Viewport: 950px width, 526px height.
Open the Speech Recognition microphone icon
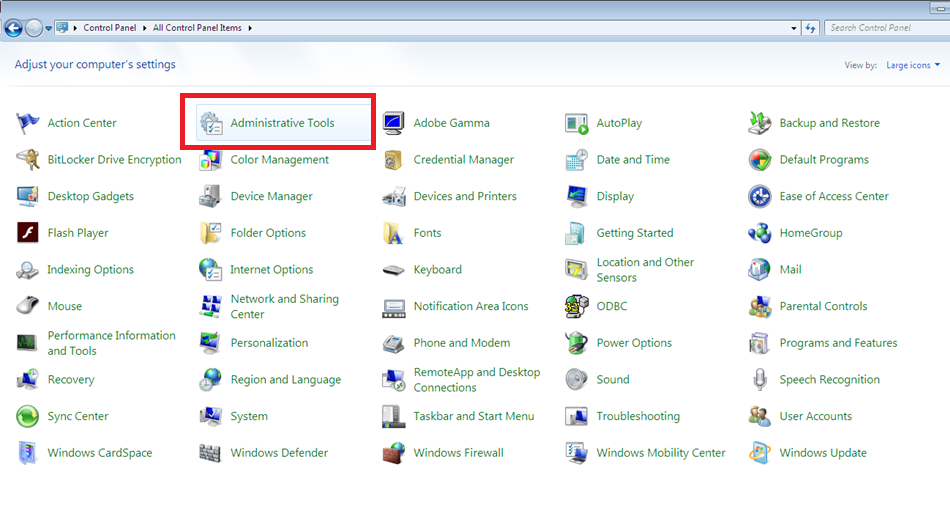pyautogui.click(x=760, y=379)
